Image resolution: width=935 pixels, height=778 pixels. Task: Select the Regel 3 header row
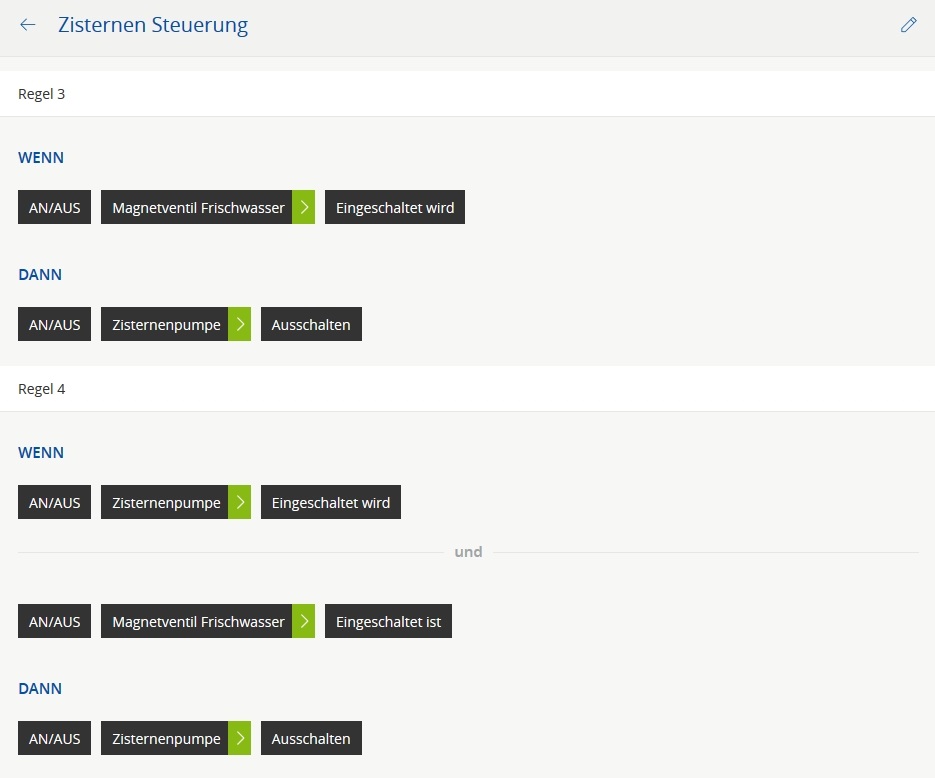click(x=467, y=94)
